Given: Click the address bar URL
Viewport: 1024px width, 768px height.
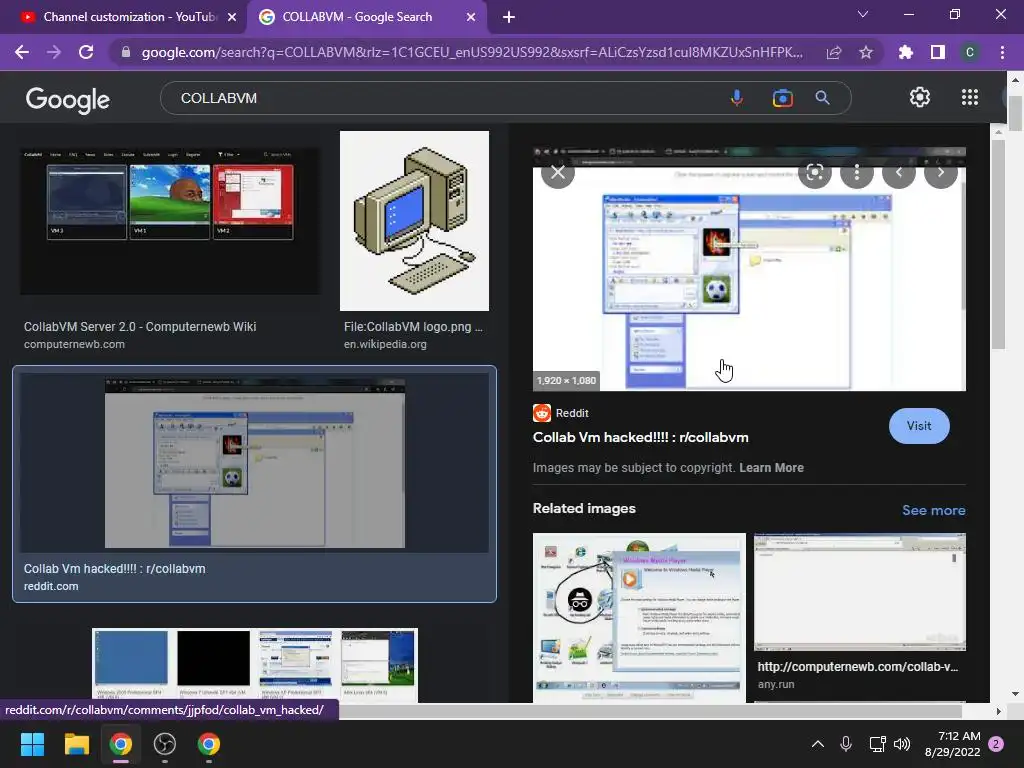Looking at the screenshot, I should click(472, 52).
